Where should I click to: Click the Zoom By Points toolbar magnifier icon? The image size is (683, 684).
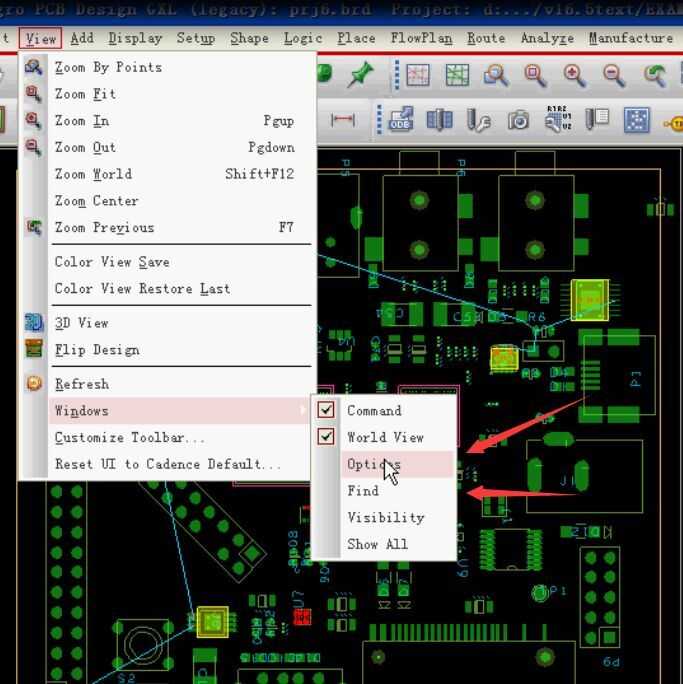point(495,75)
